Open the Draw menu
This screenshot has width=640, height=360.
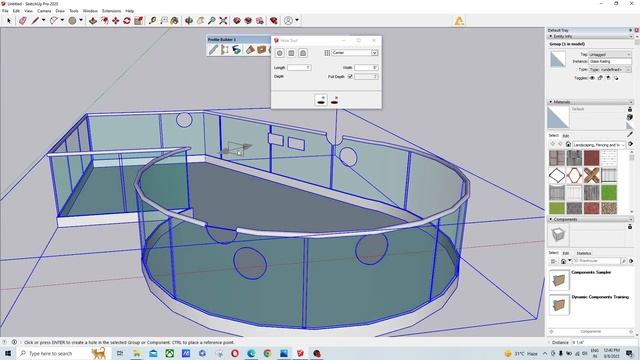pos(60,11)
